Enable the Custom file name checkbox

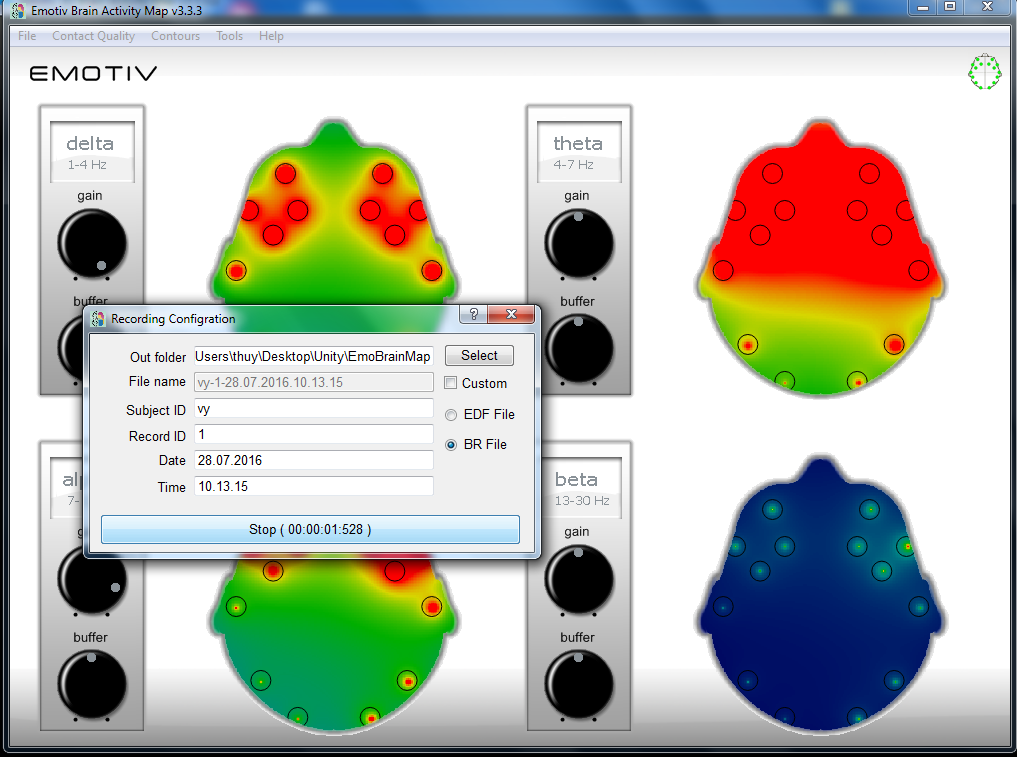click(451, 383)
